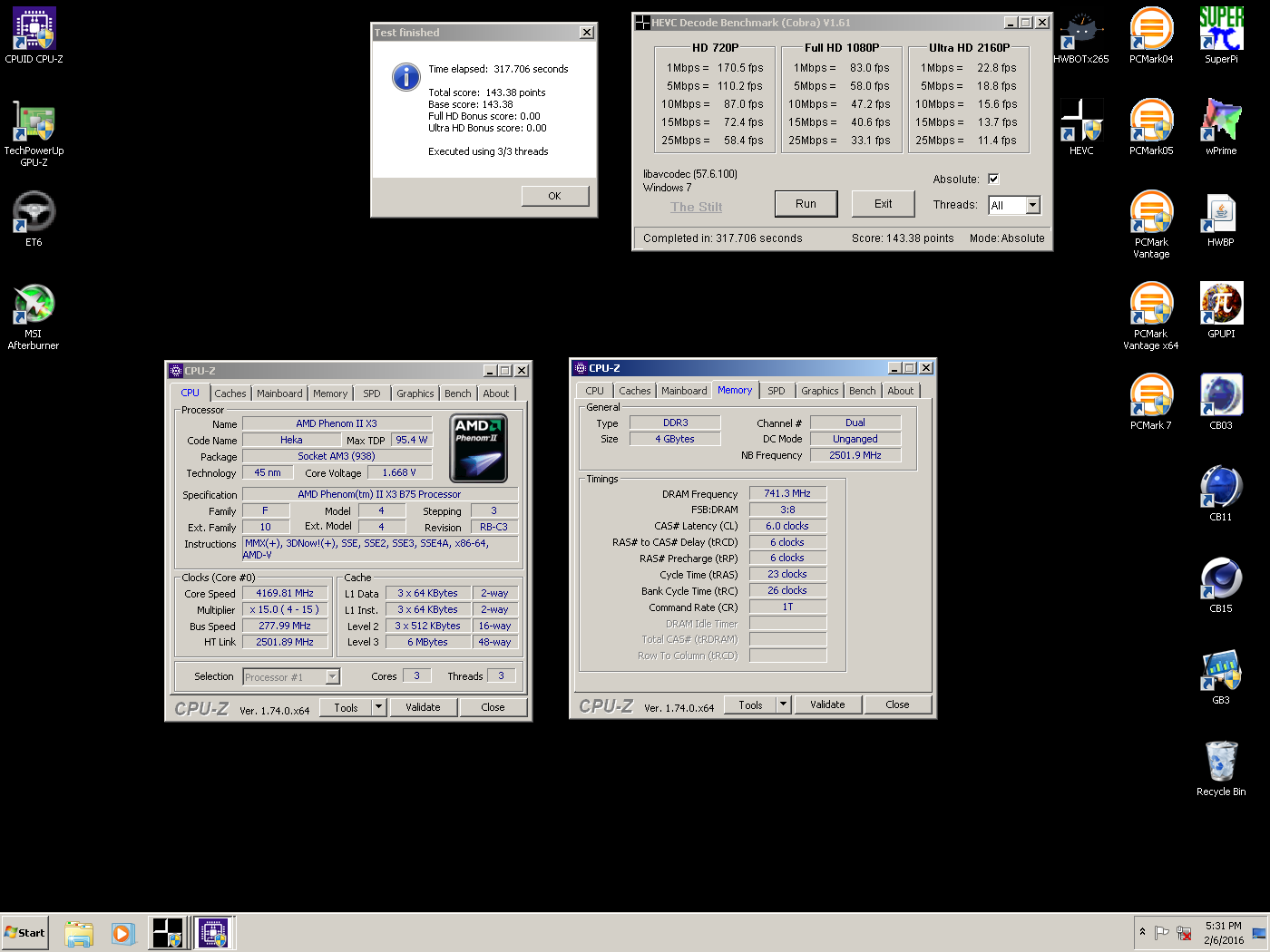Launch SuperPi from the desktop

pos(1221,36)
